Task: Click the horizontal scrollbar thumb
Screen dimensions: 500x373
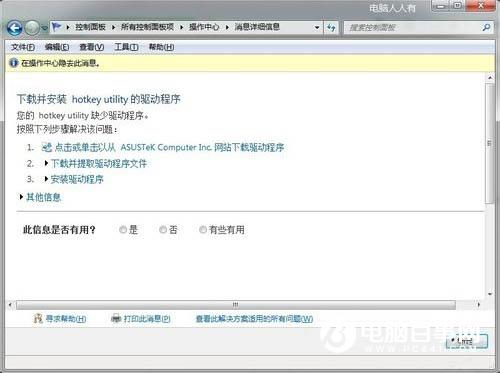Action: point(236,305)
